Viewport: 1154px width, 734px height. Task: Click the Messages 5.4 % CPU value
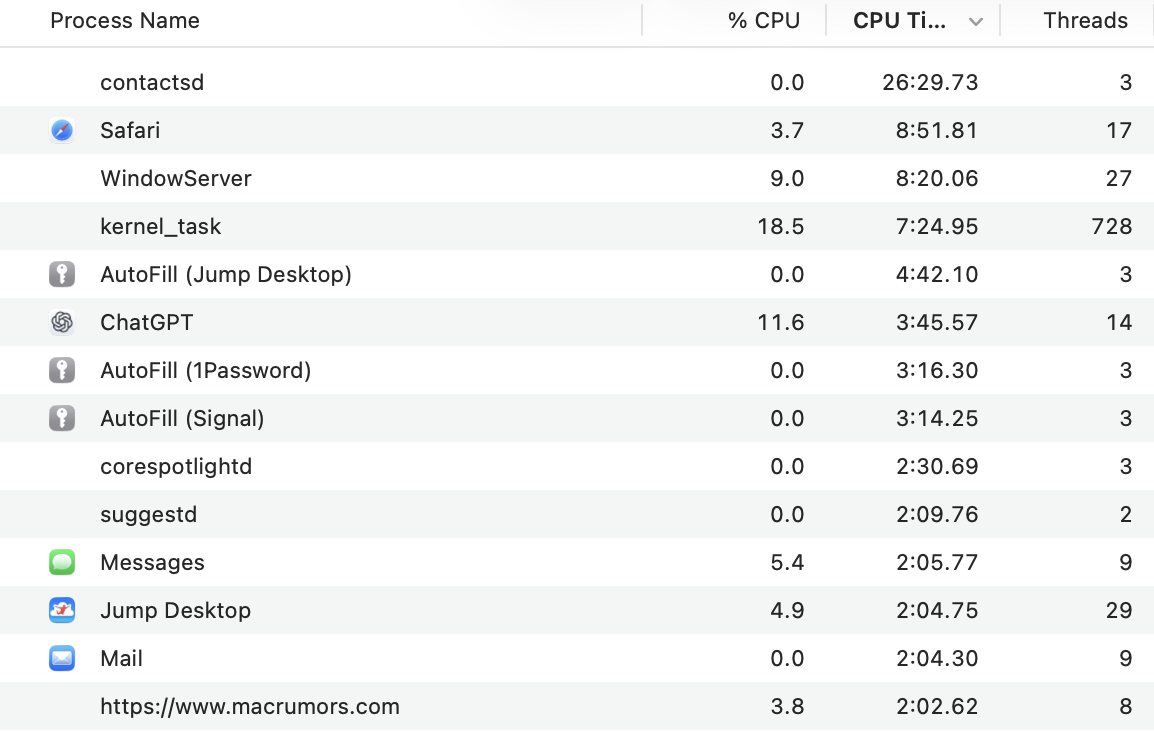coord(787,562)
